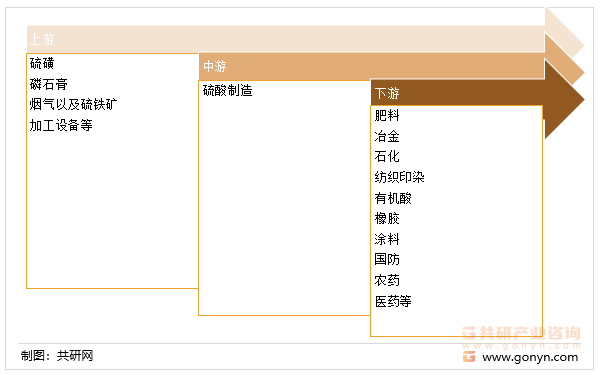
Task: Select the 橡胶 entry
Action: pos(387,219)
